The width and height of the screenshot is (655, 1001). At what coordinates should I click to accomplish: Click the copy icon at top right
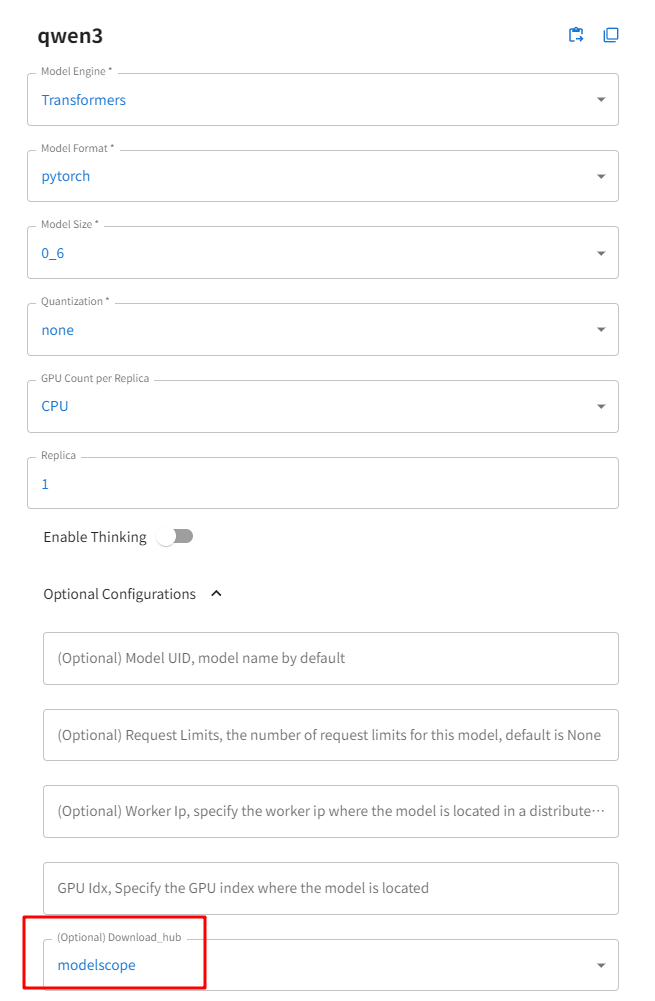click(611, 35)
